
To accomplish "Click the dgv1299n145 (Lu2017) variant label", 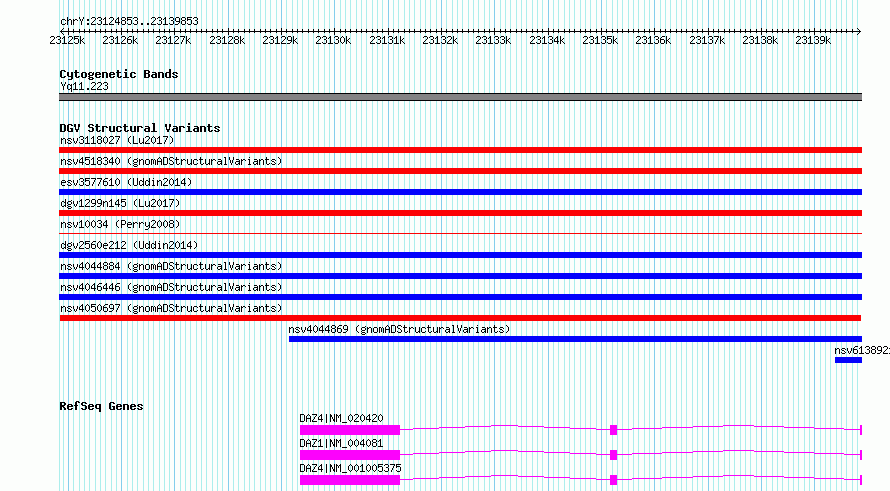I will 120,203.
